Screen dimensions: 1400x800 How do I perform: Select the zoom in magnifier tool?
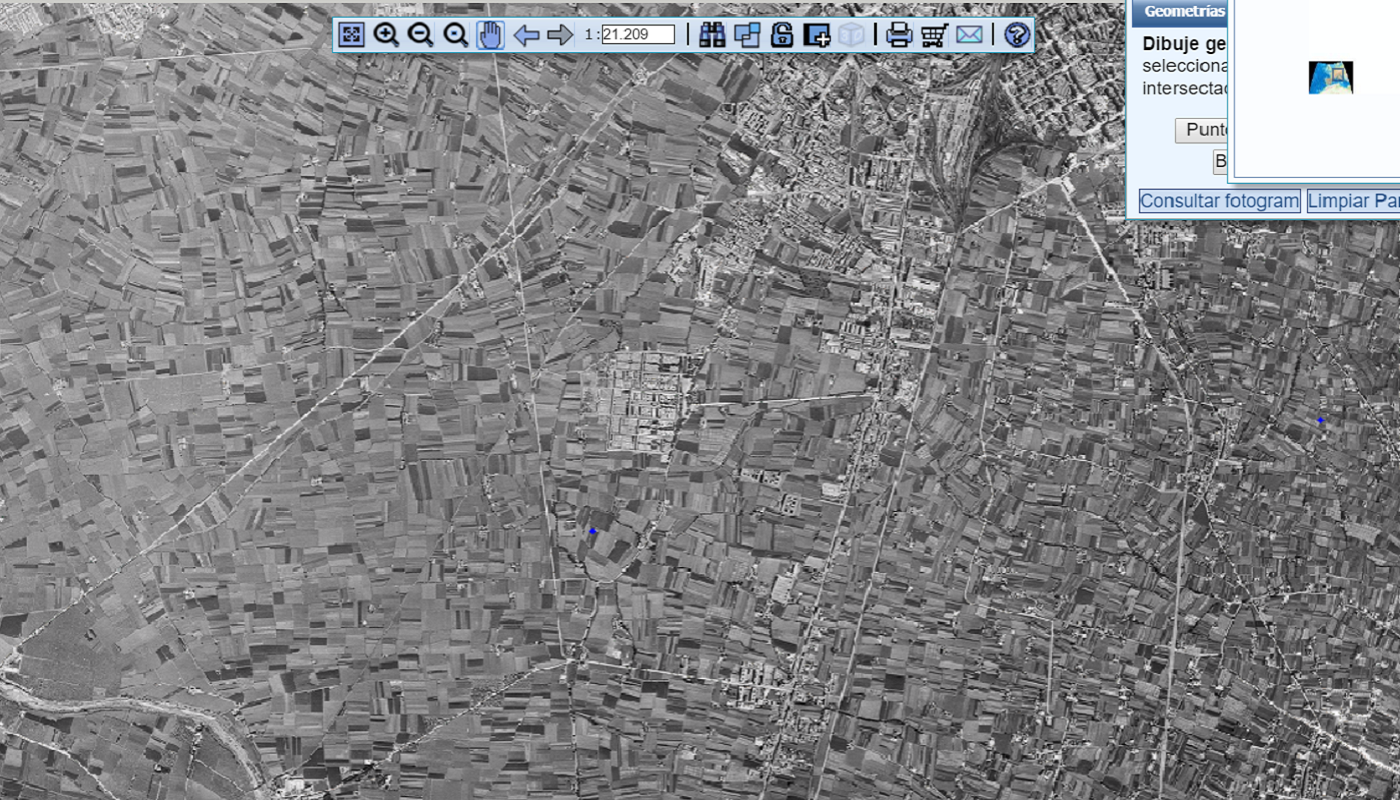click(x=386, y=35)
